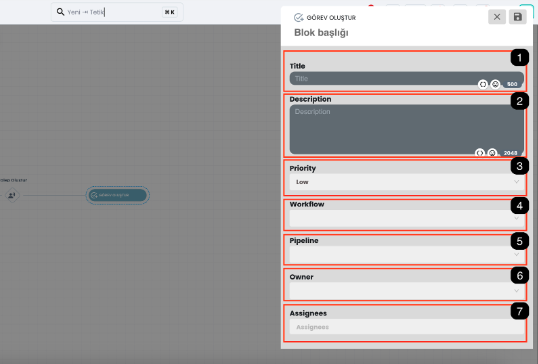This screenshot has width=538, height=364.
Task: Expand the Pipeline dropdown
Action: pos(407,255)
